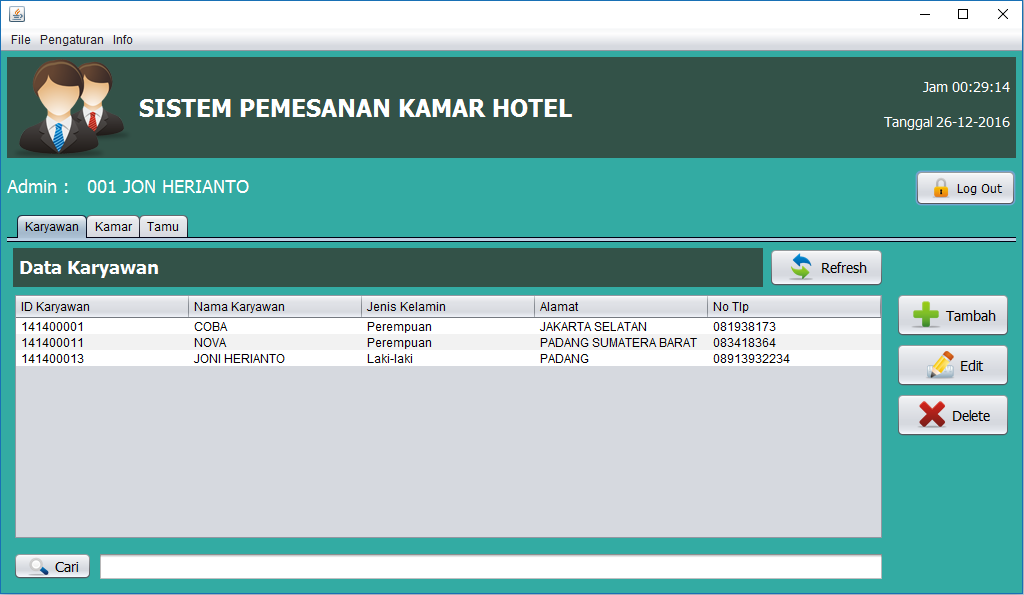Image resolution: width=1024 pixels, height=595 pixels.
Task: Select row with ID 141400001
Action: [448, 327]
